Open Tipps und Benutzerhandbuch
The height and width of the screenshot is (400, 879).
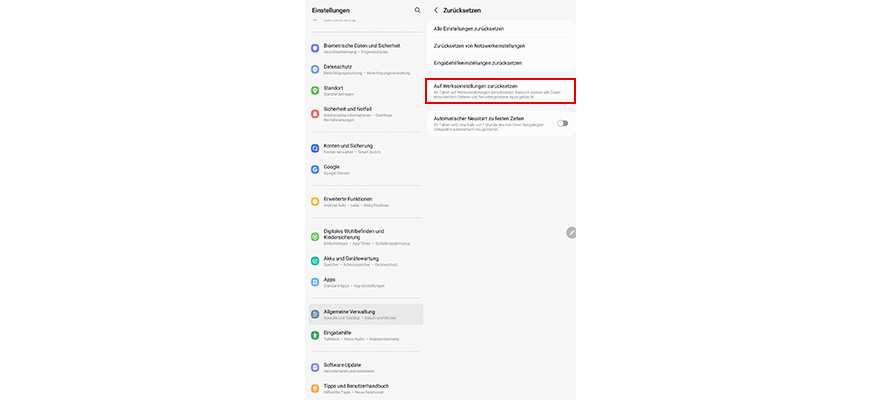pyautogui.click(x=366, y=388)
